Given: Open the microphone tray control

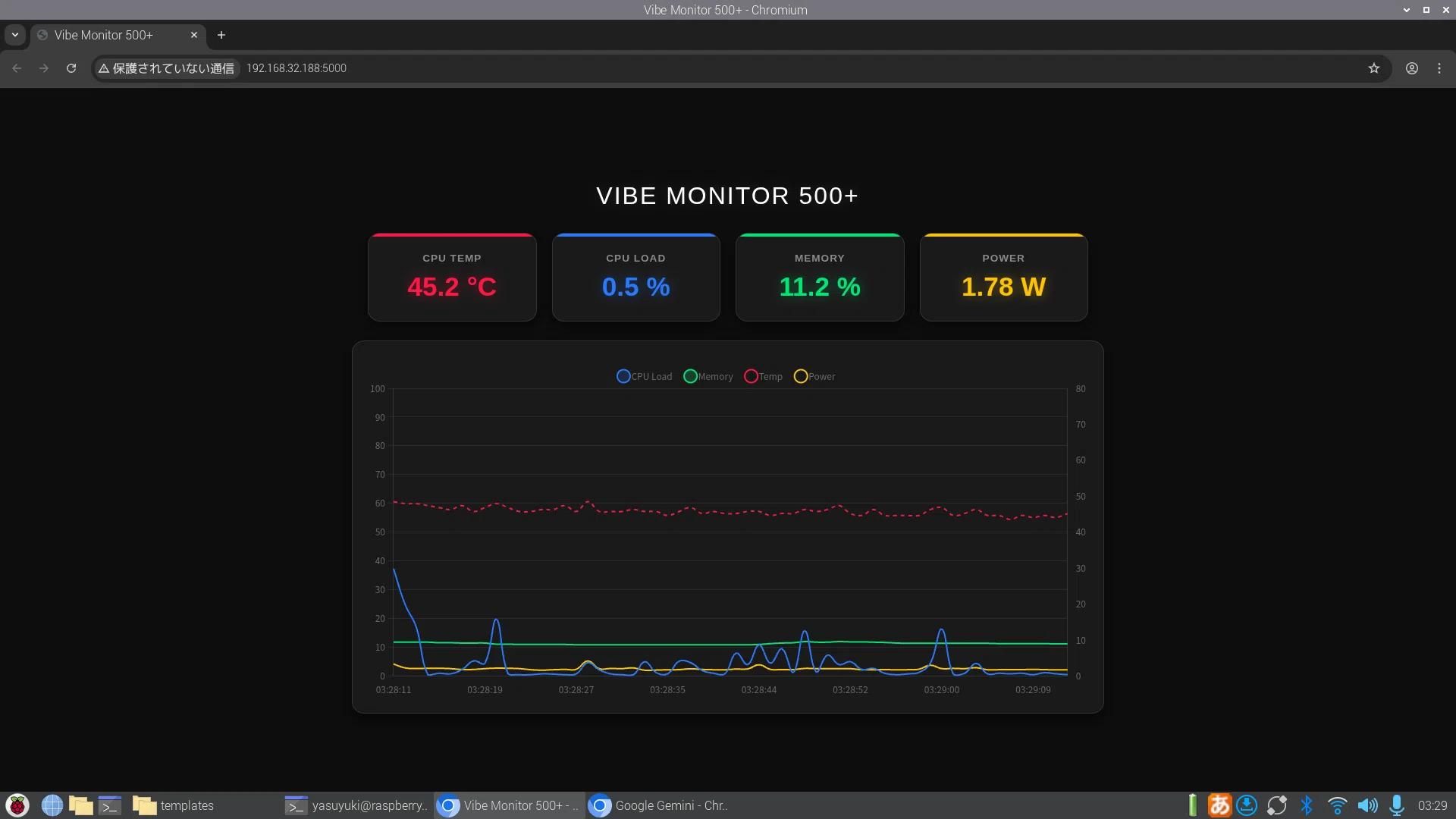Looking at the screenshot, I should [x=1397, y=805].
